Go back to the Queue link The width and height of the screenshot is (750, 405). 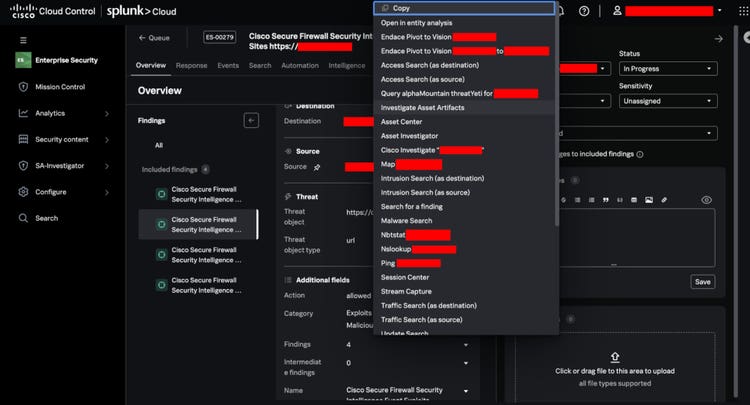pos(154,38)
